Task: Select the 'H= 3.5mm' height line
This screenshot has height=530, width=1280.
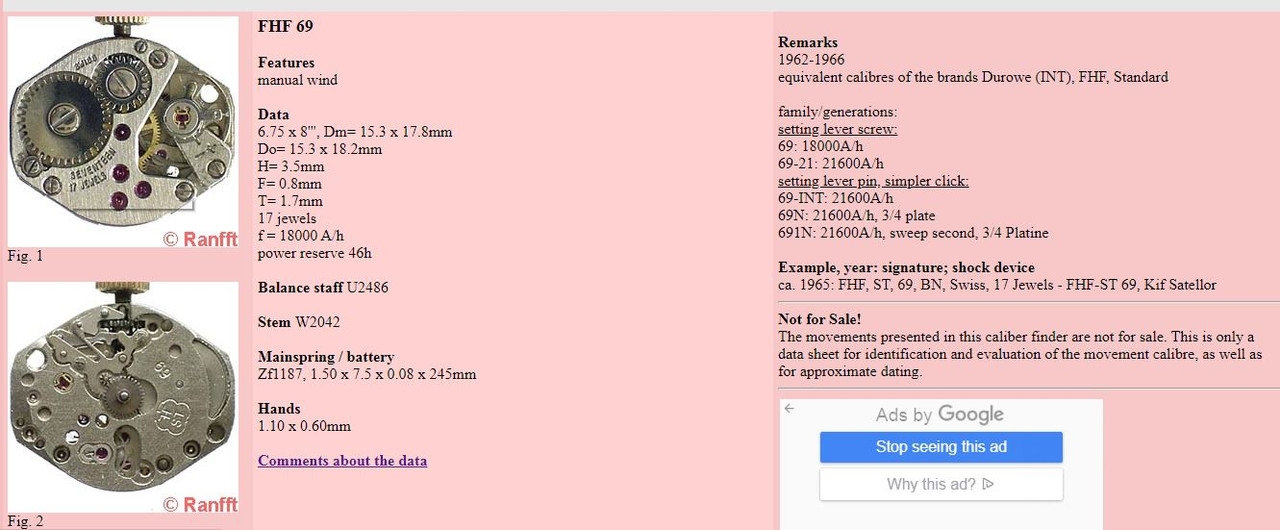Action: coord(291,166)
